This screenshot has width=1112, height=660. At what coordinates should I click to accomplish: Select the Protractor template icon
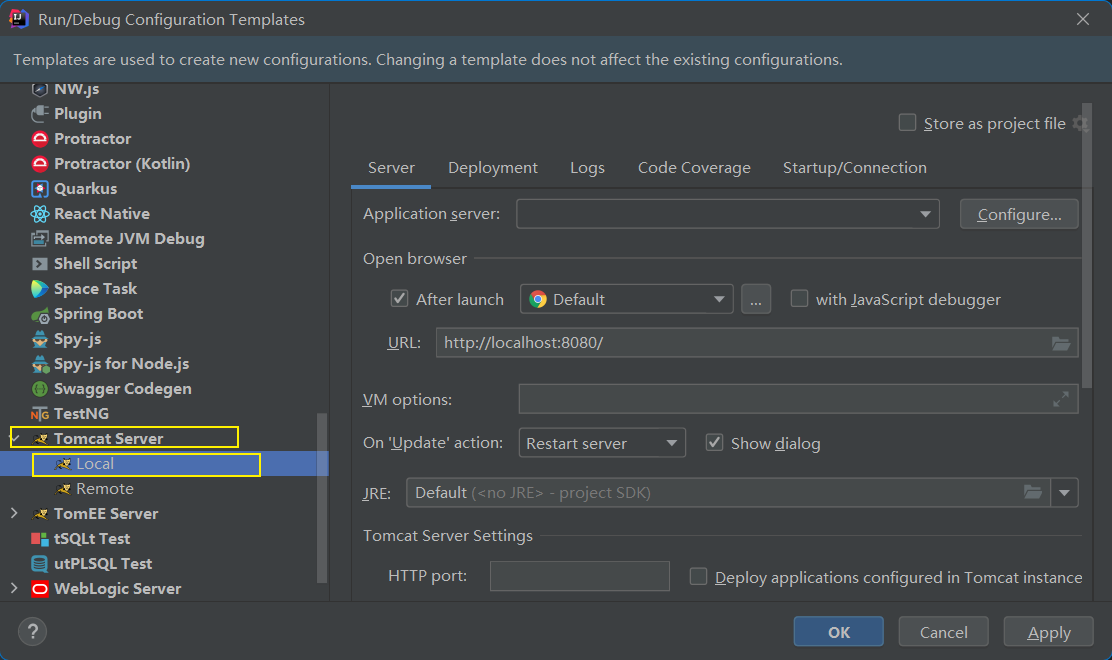[x=40, y=138]
